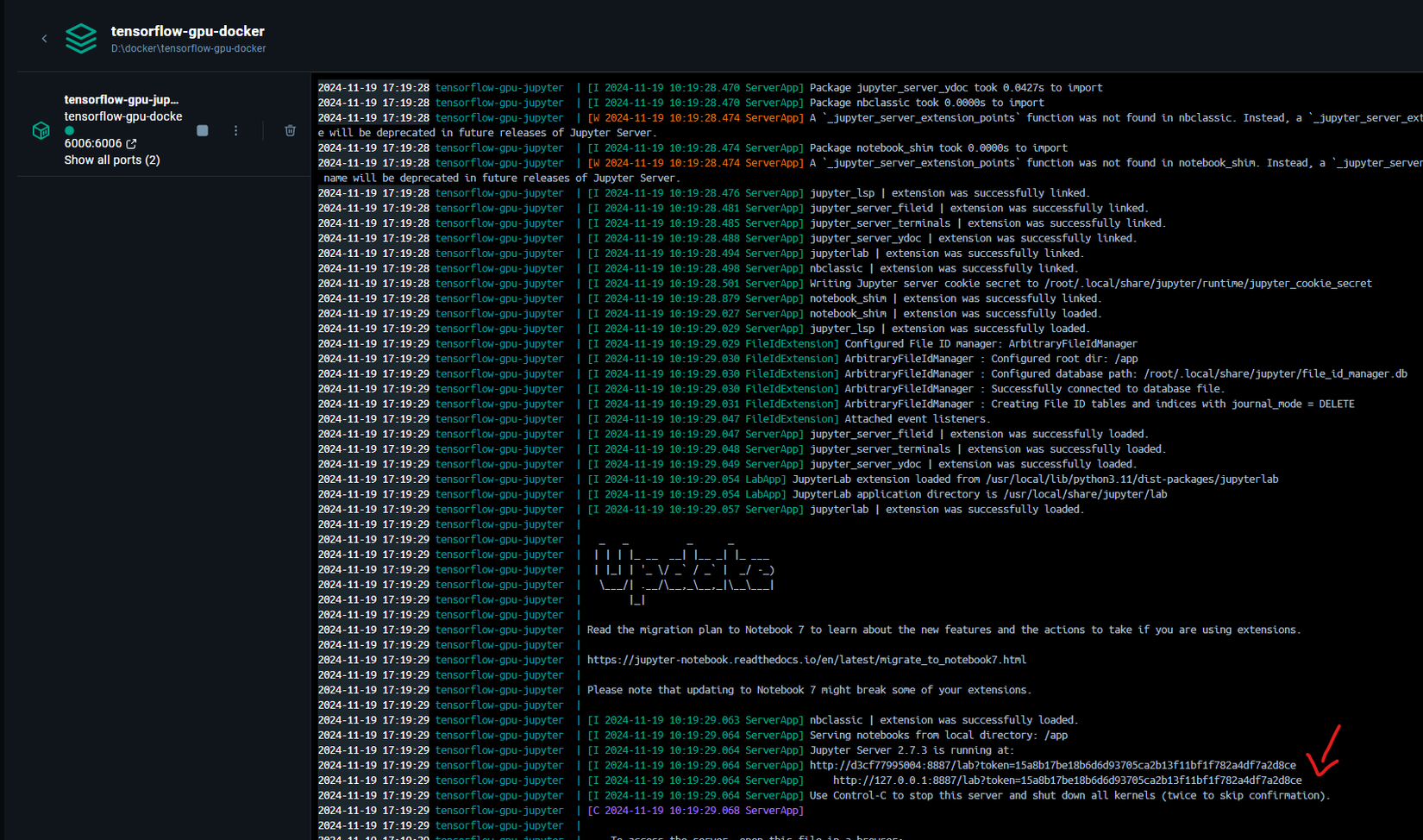This screenshot has width=1423, height=840.
Task: Click 'jupyter_lsp | extension was successfully linked.'
Action: tap(950, 193)
